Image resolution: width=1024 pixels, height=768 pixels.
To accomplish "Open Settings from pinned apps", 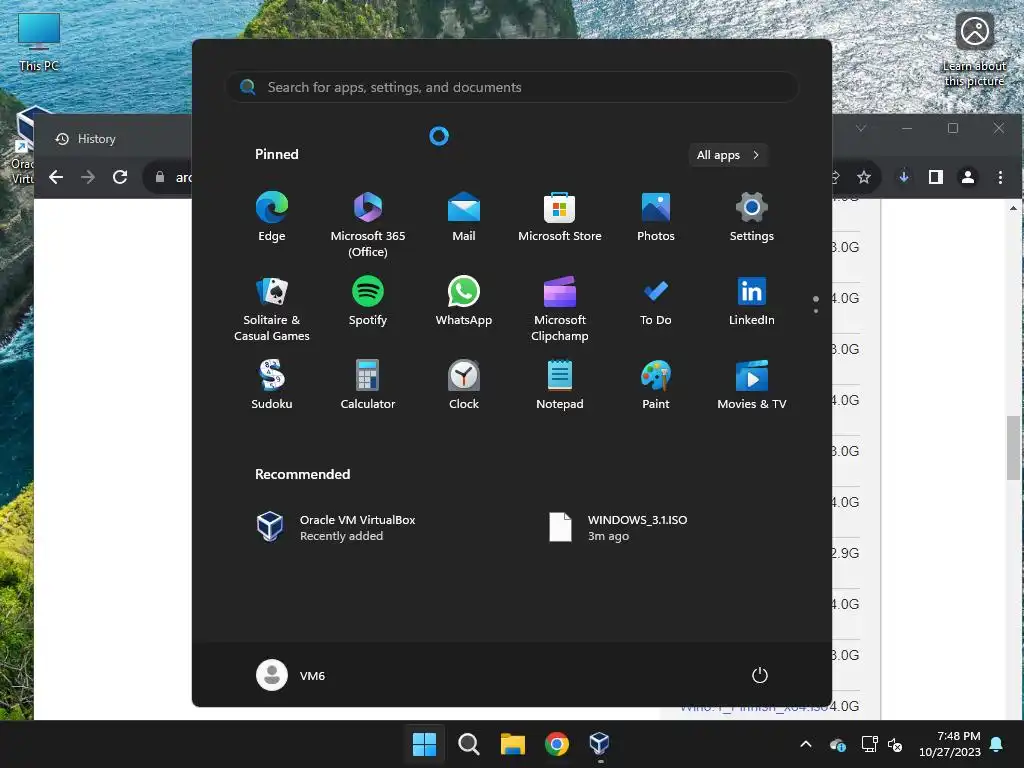I will (752, 217).
